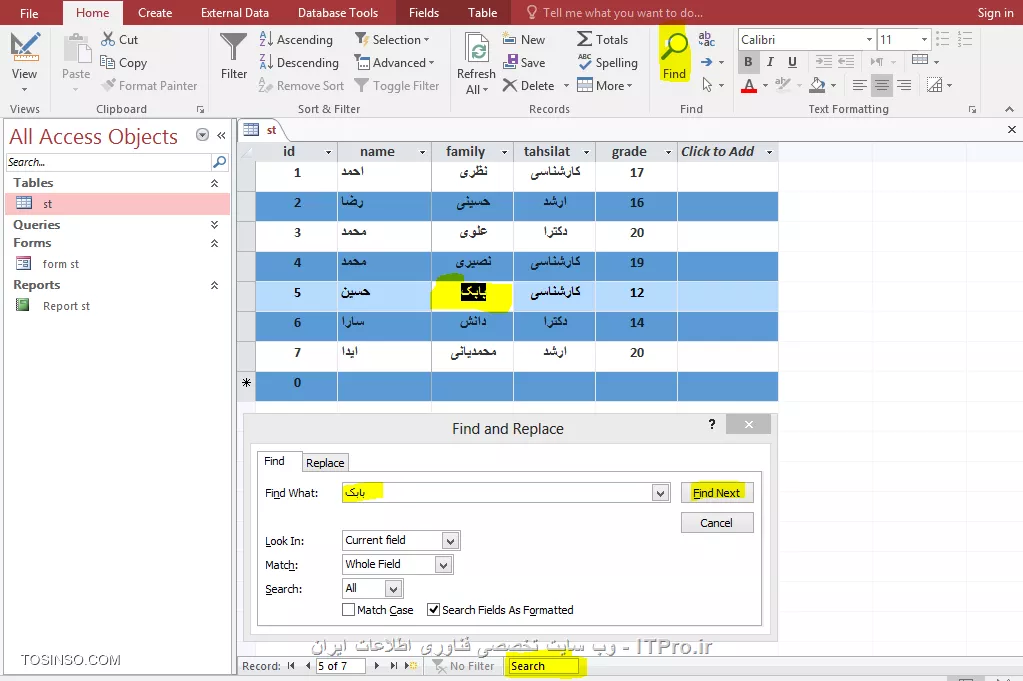
Task: Enable the Match Case checkbox
Action: pyautogui.click(x=348, y=610)
